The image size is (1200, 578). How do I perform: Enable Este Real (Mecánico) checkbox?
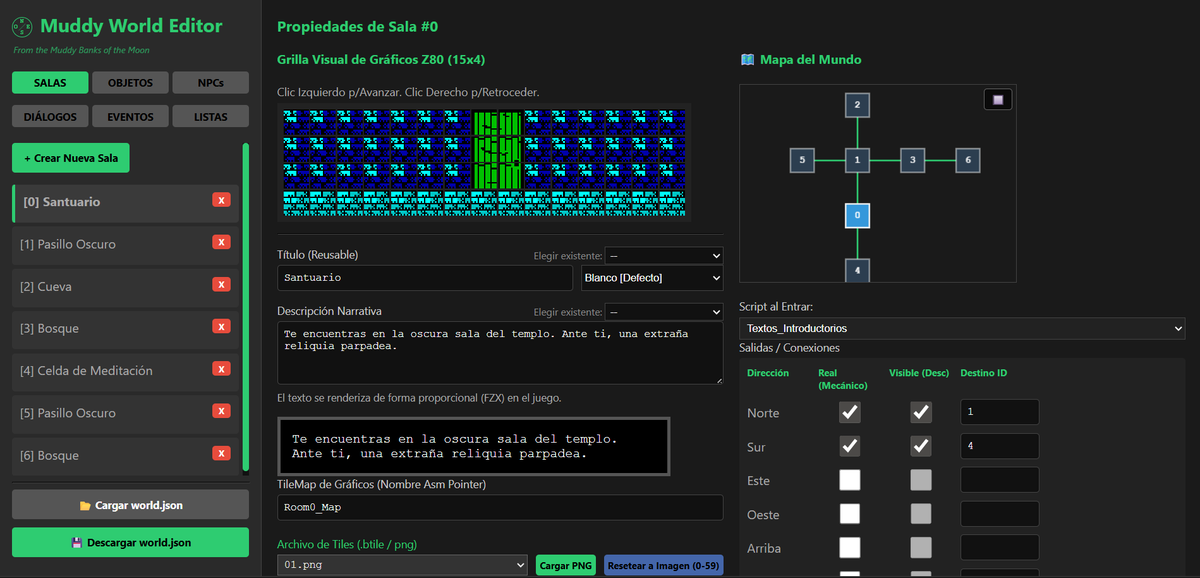click(849, 480)
